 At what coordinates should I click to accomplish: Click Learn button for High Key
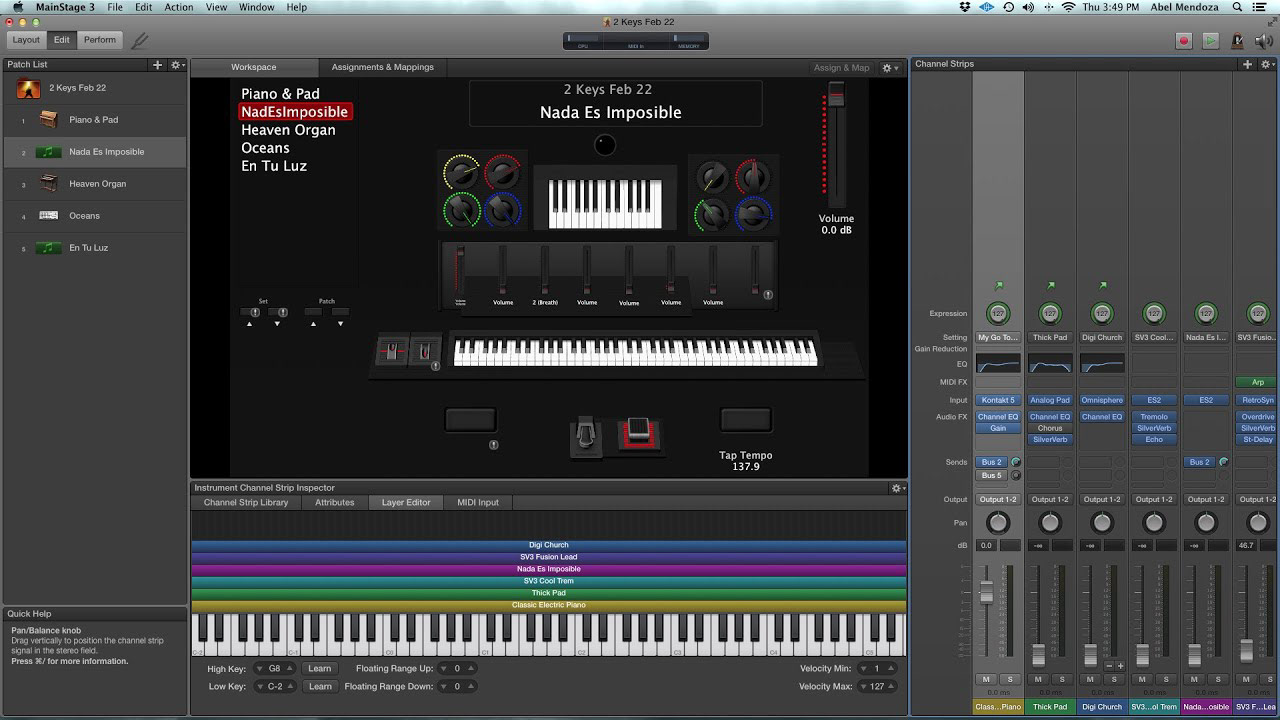pos(319,669)
